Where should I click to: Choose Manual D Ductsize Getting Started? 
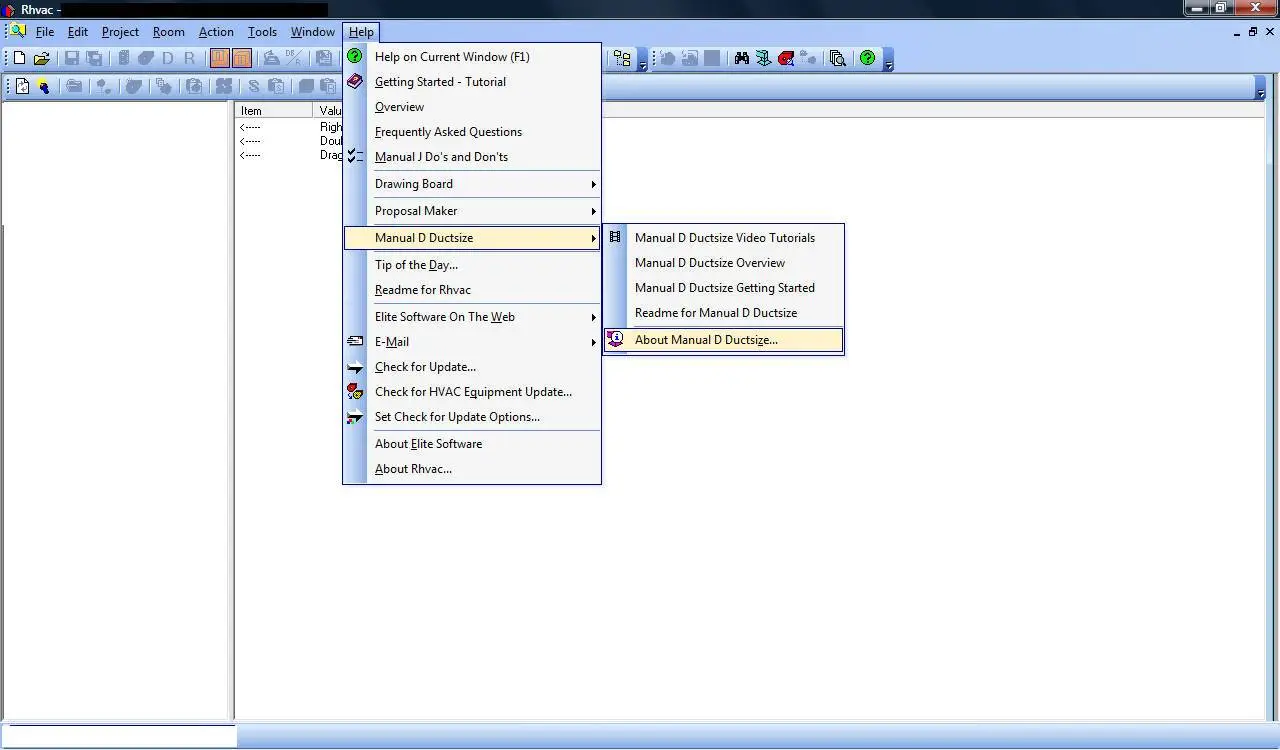point(725,288)
